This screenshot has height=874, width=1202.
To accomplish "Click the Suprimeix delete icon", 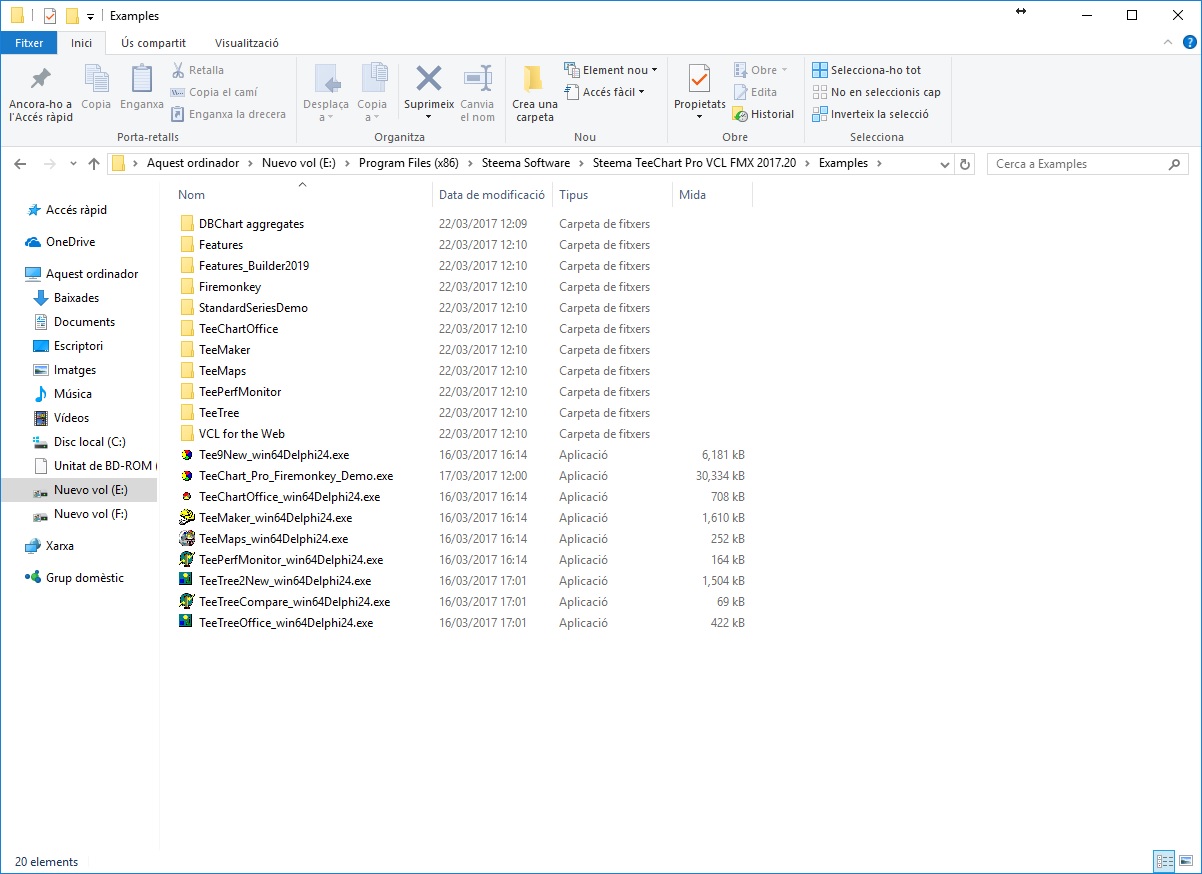I will 429,79.
